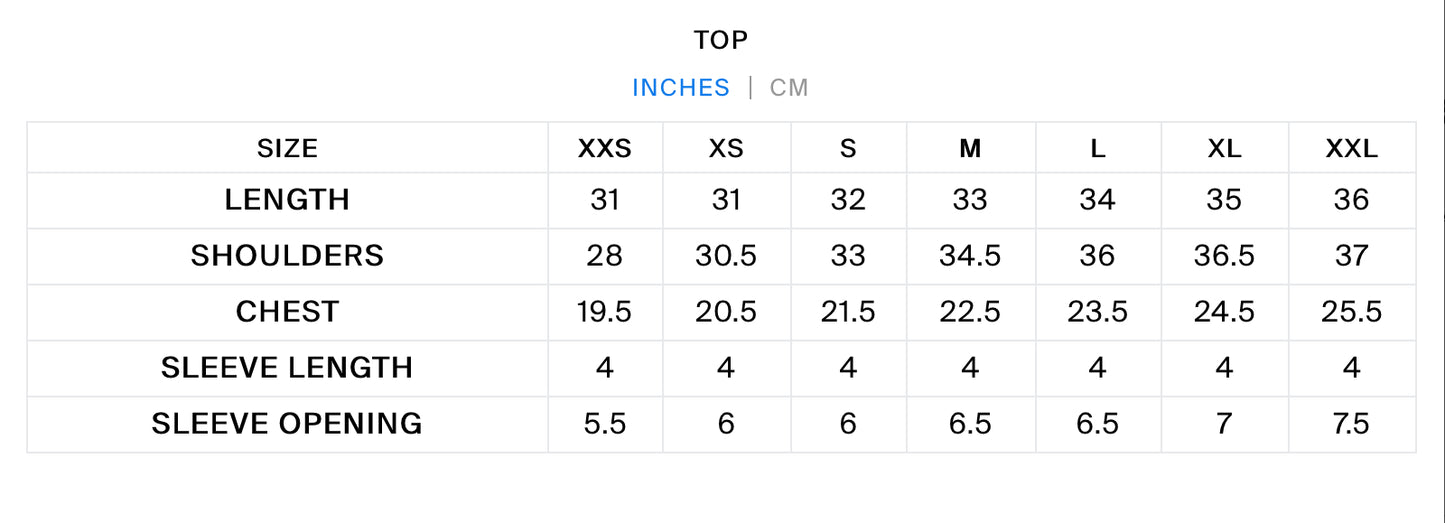Click the 34.5 shoulders value for M
Viewport: 1445px width, 523px height.
tap(970, 256)
